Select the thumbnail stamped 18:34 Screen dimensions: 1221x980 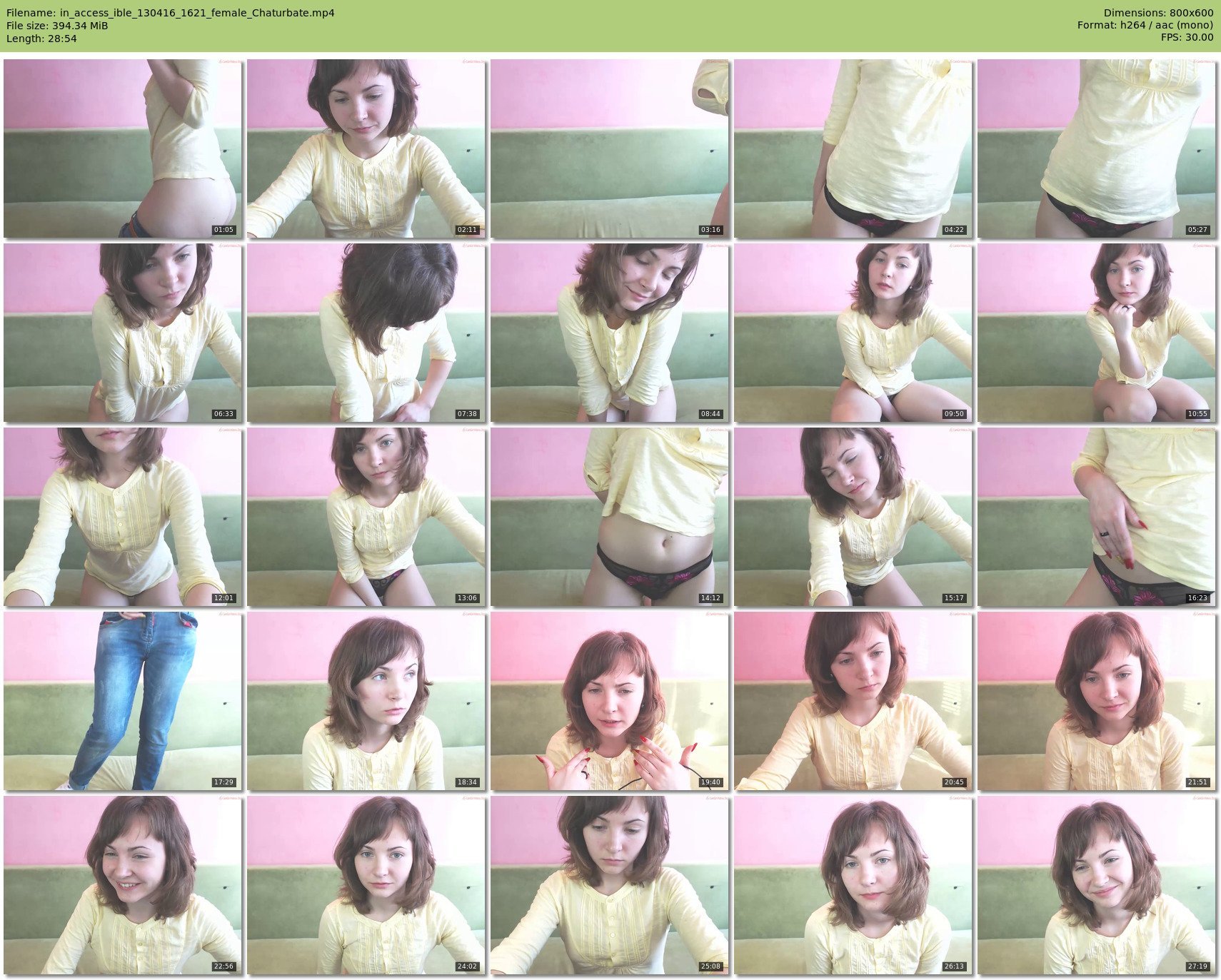point(366,701)
